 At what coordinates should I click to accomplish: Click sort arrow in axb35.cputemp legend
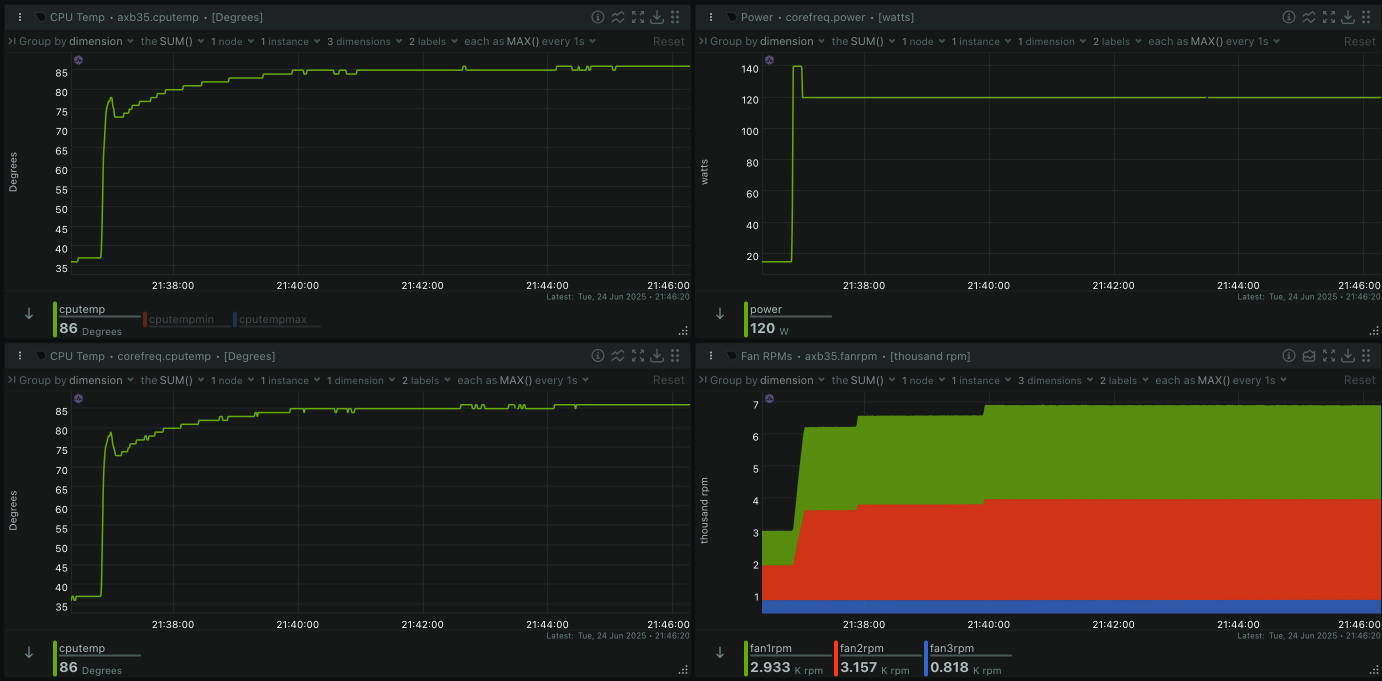point(29,314)
